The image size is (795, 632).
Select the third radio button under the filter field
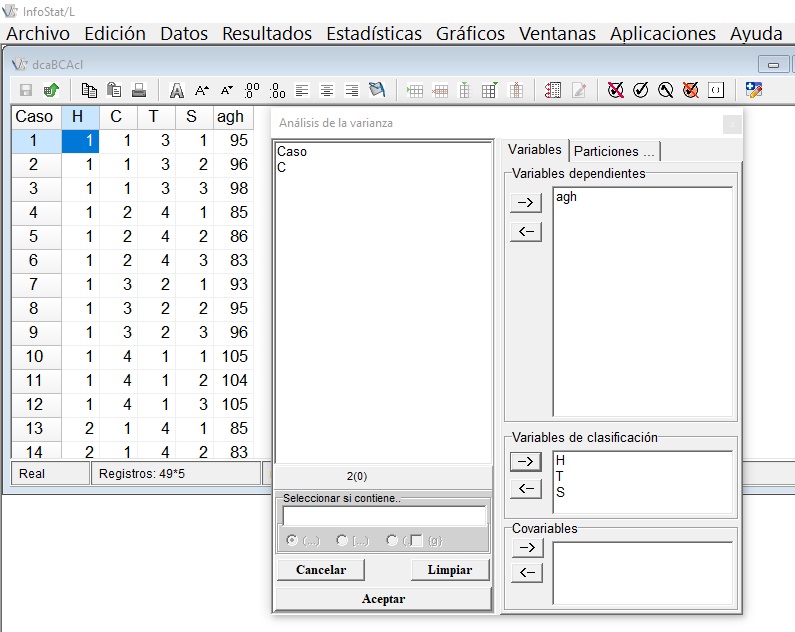point(392,540)
